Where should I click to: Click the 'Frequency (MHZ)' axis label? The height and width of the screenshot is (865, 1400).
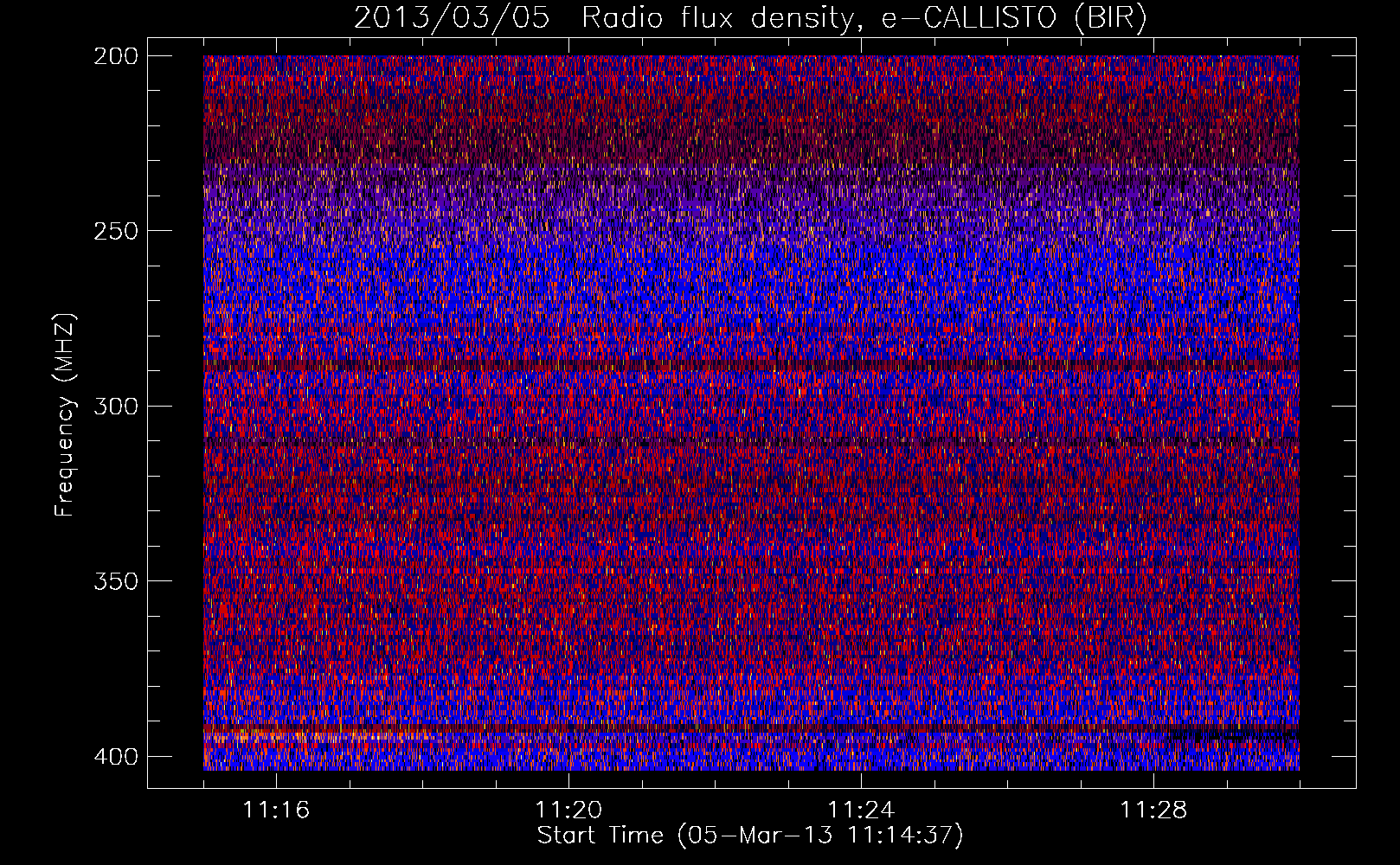(65, 414)
